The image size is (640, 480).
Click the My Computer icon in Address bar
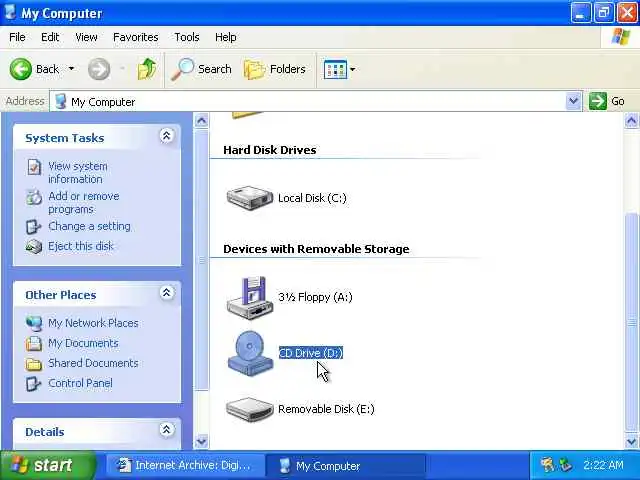60,102
